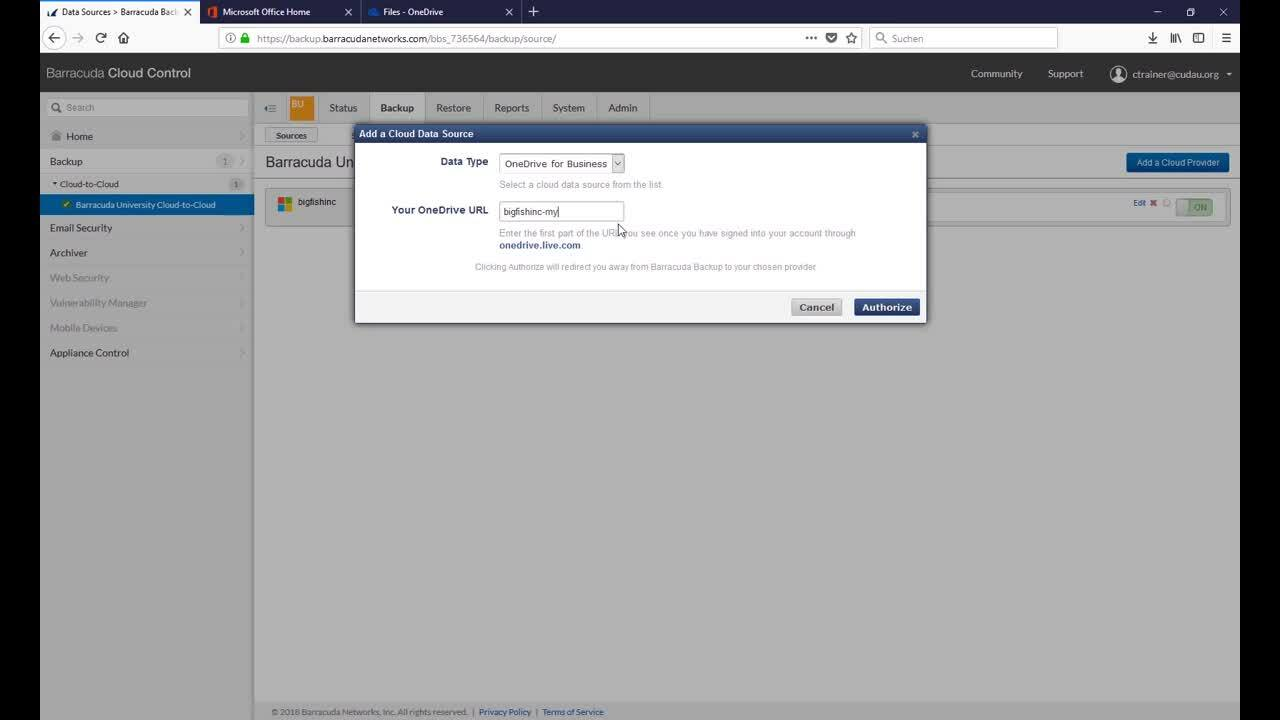Screen dimensions: 1280x720
Task: Open the Status tab
Action: click(343, 108)
